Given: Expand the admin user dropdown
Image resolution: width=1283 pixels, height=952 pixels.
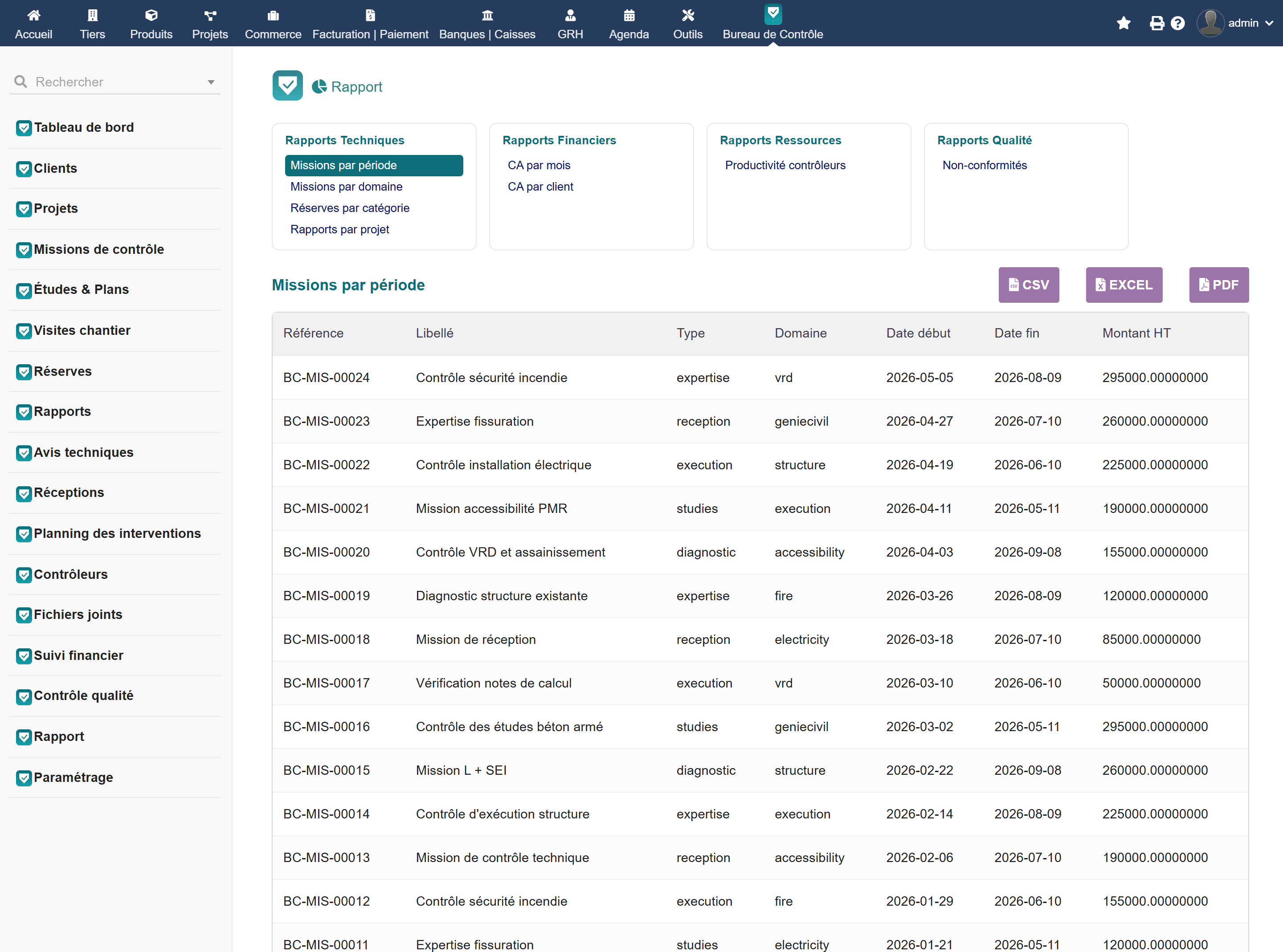Looking at the screenshot, I should [1234, 23].
